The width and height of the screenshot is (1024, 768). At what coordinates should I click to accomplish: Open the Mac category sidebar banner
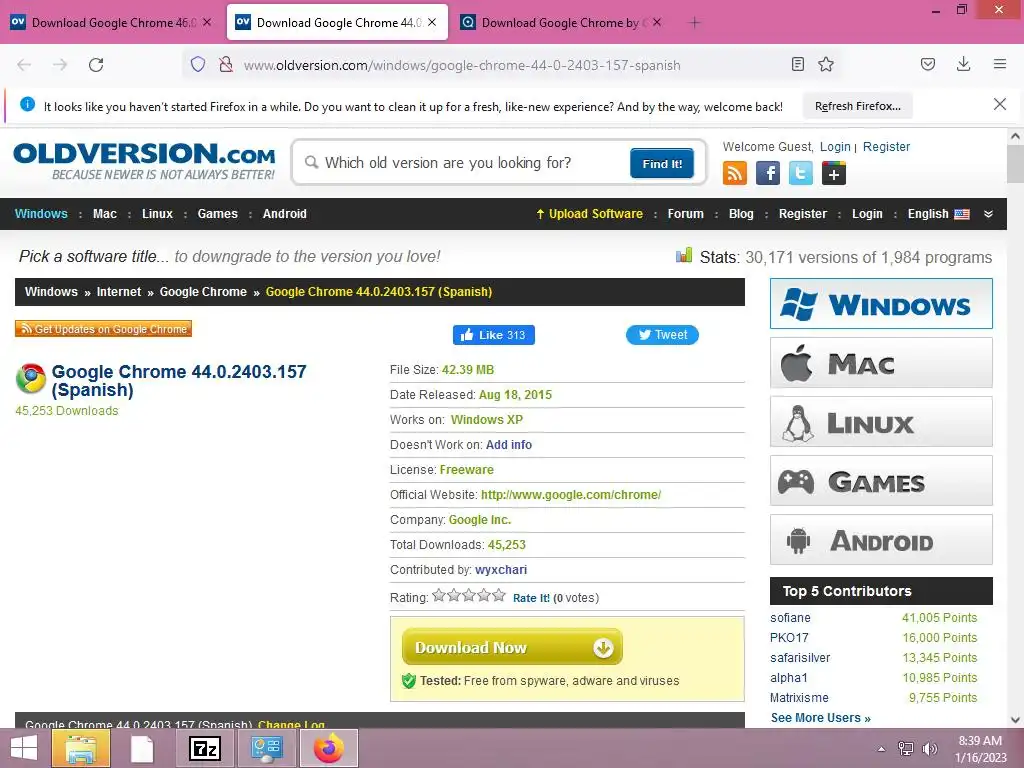(x=881, y=363)
